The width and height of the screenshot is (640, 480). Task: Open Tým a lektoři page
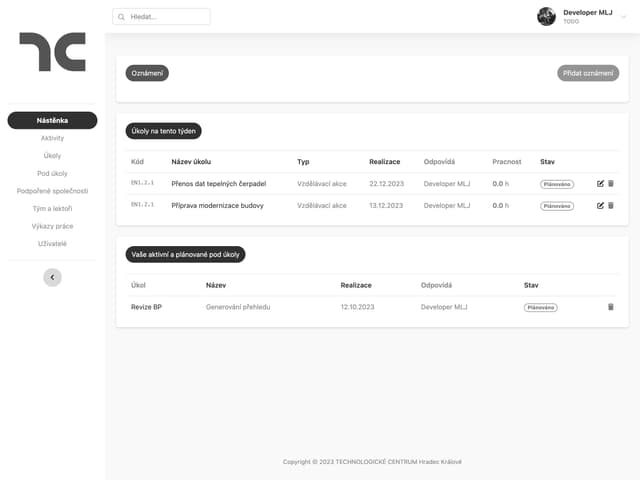tap(52, 208)
